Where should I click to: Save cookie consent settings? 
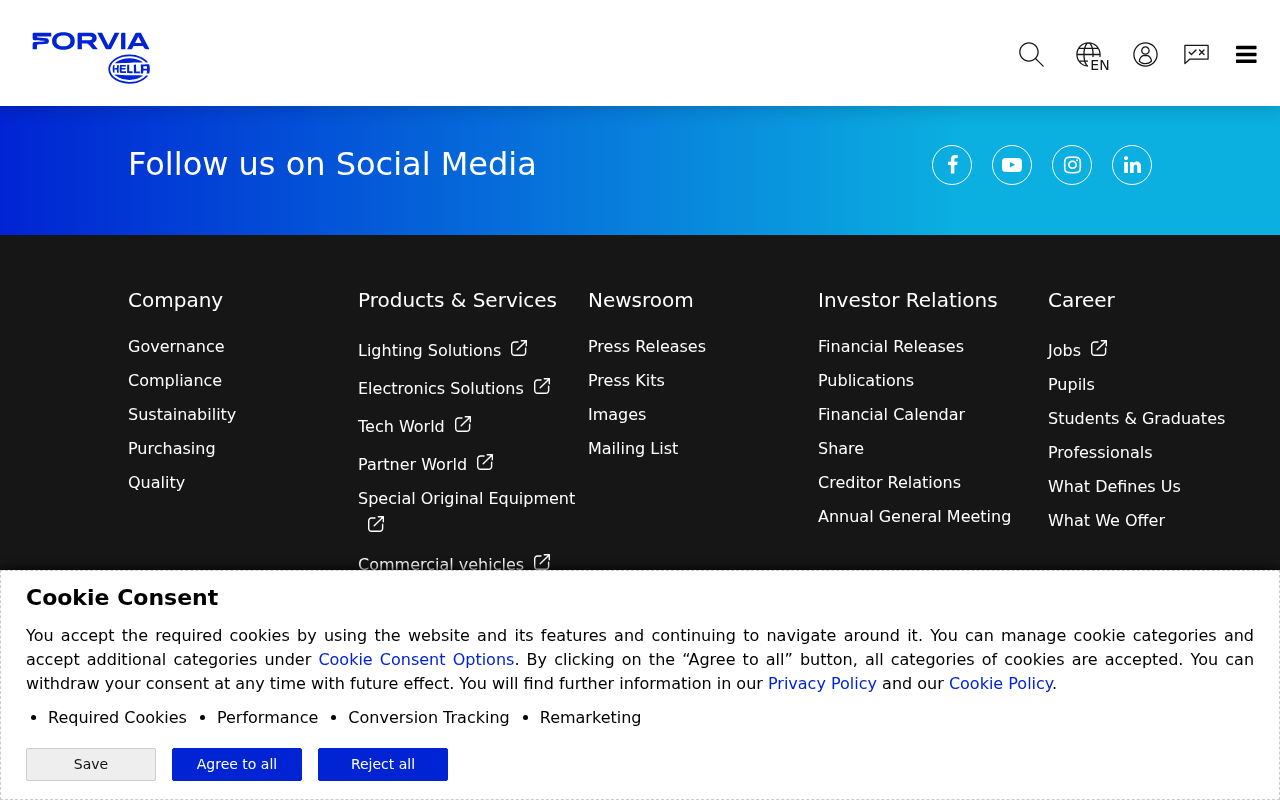91,764
